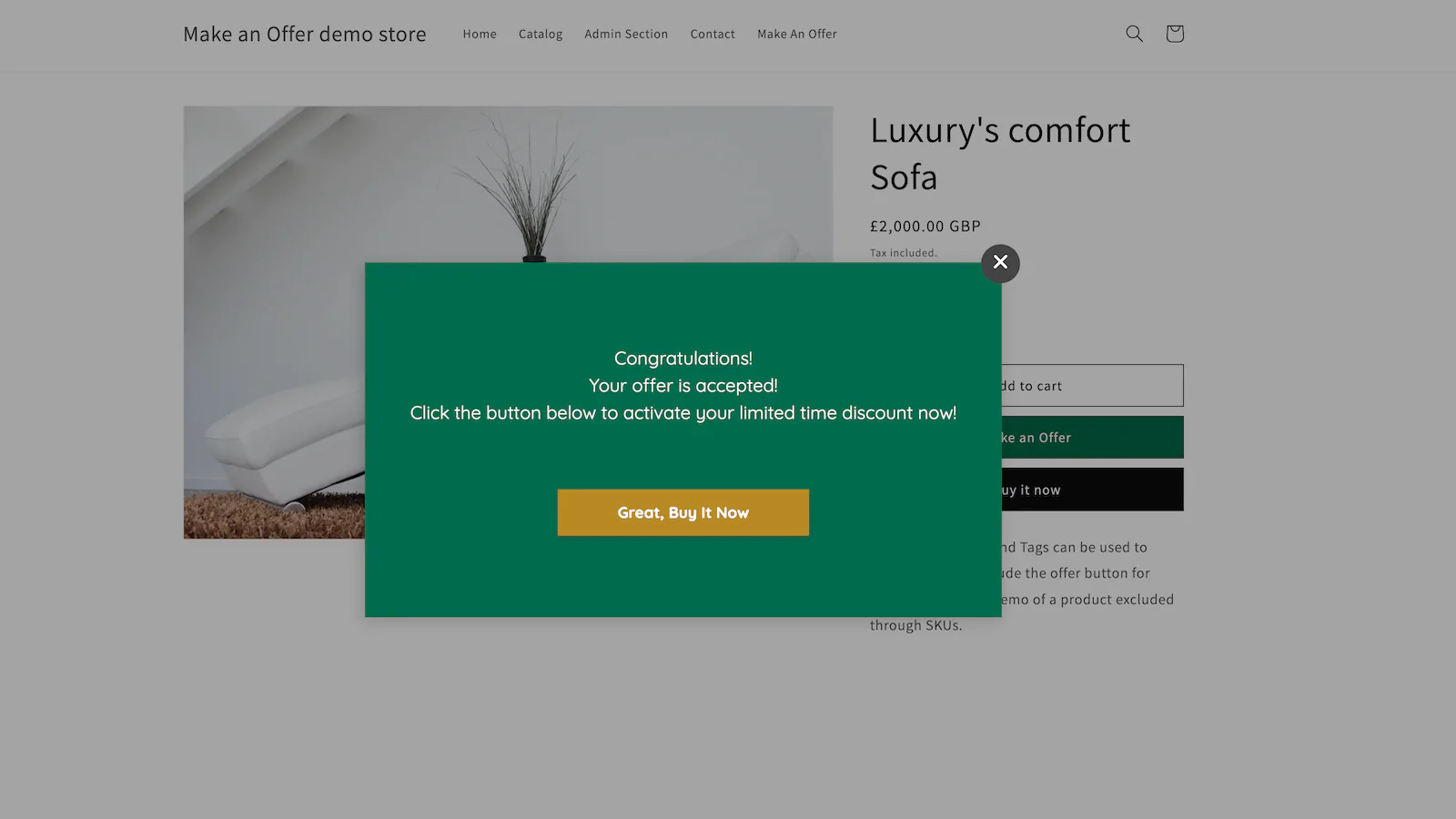Open the search magnifier icon

(1134, 34)
